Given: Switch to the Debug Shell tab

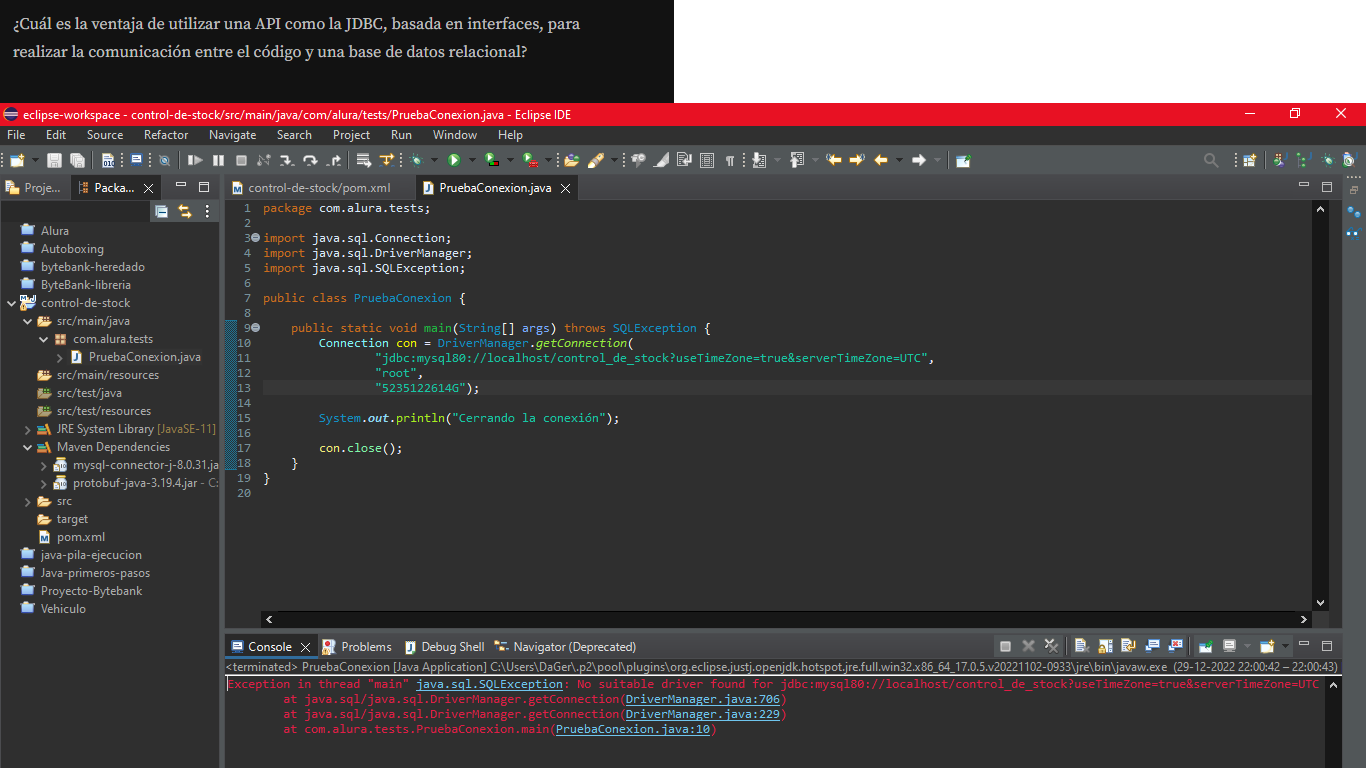Looking at the screenshot, I should (443, 647).
